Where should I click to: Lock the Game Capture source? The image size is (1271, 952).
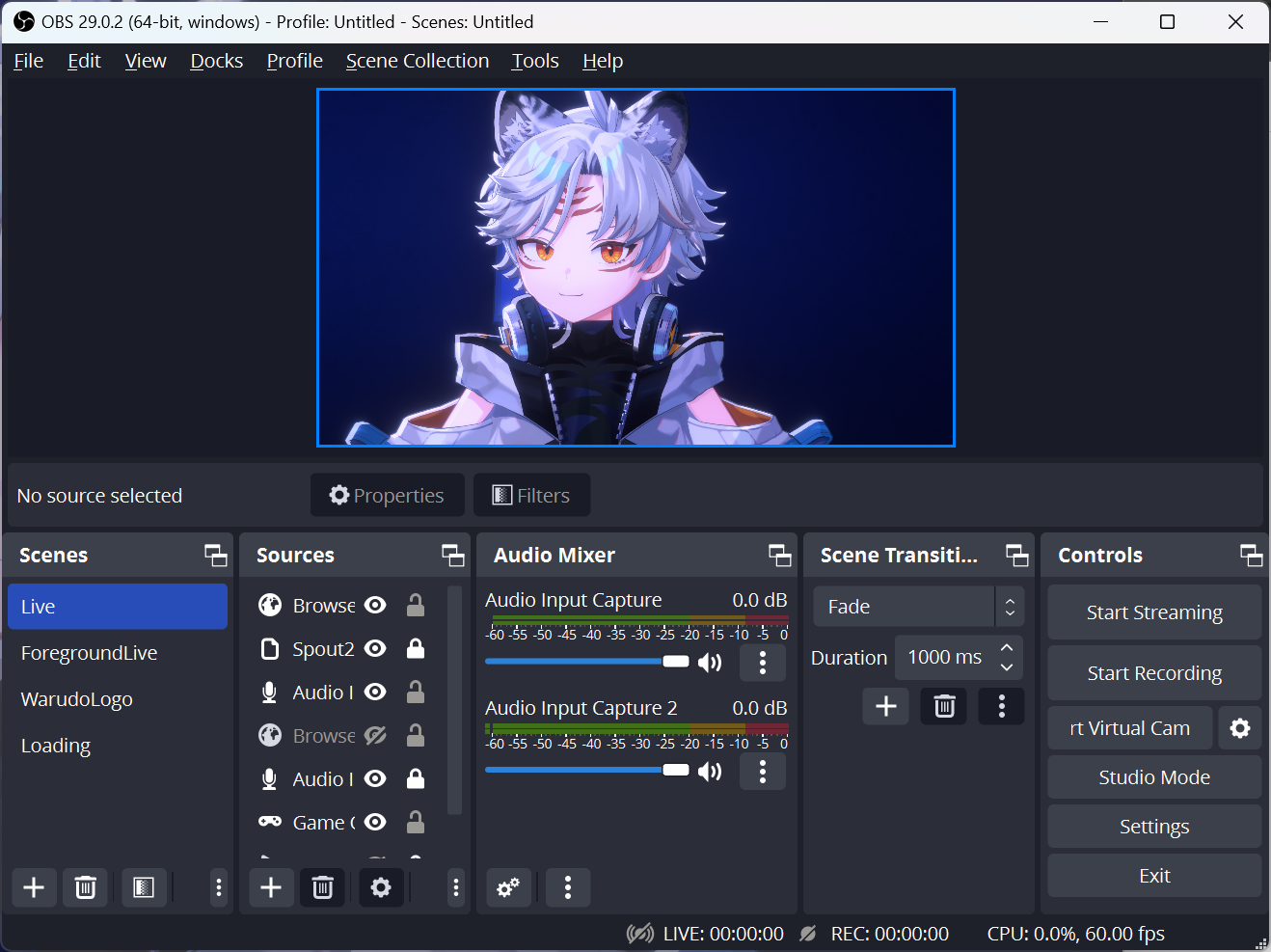pos(416,822)
